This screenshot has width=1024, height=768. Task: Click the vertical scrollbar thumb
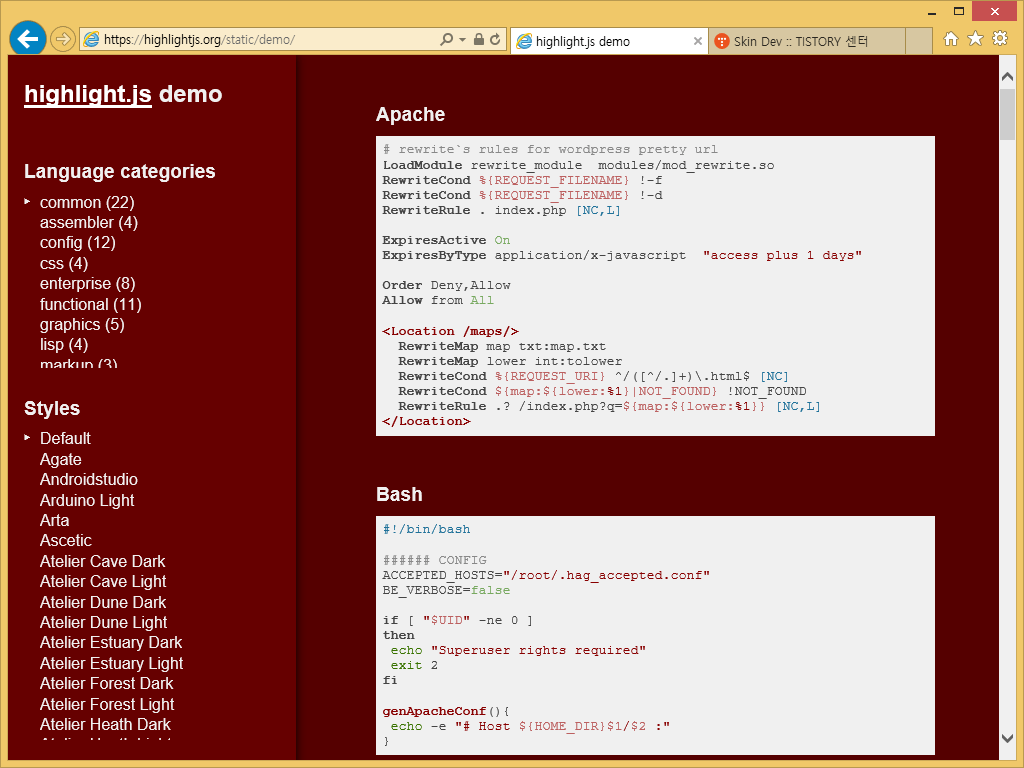1007,114
